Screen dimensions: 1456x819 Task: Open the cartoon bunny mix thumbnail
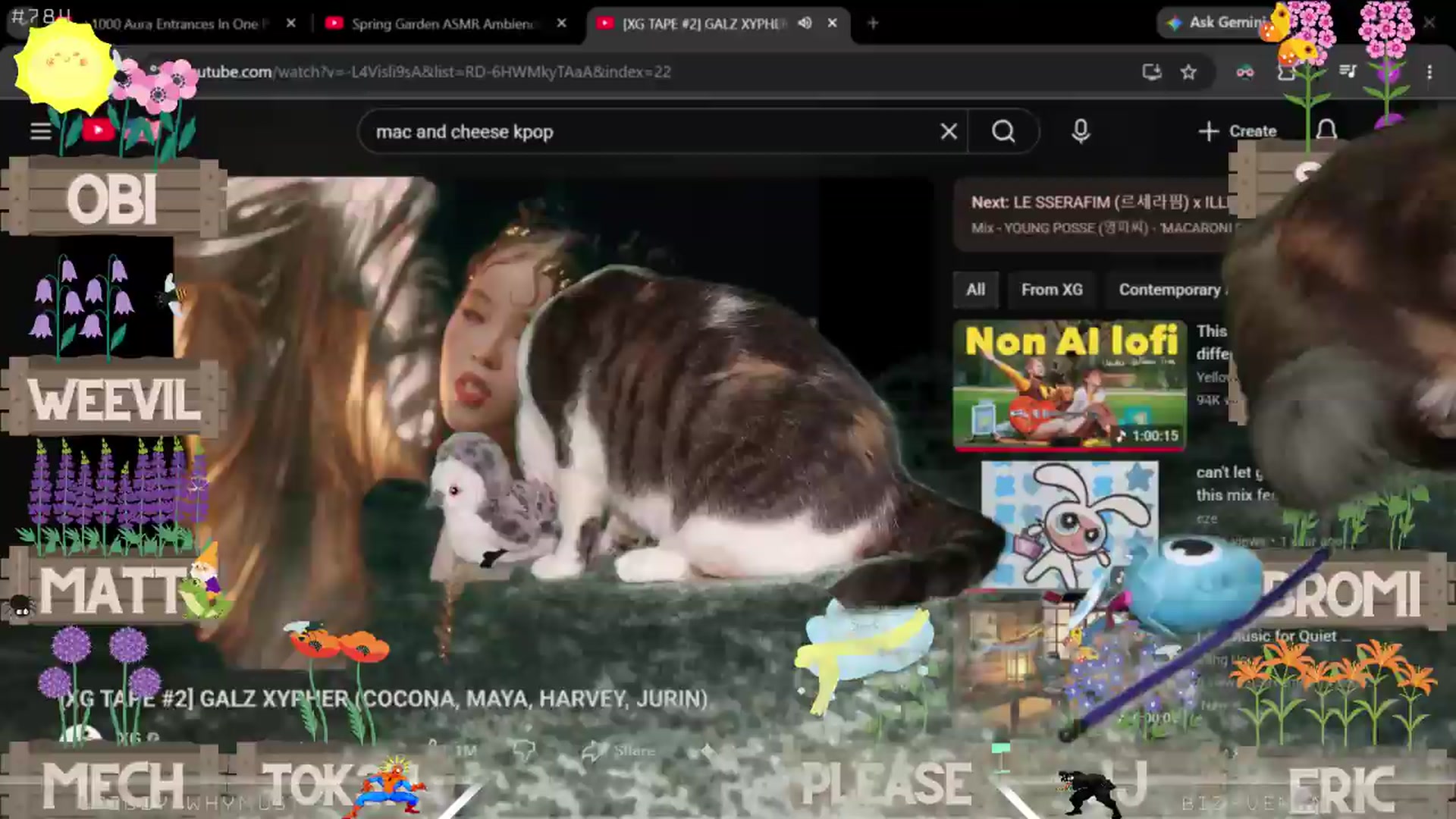coord(1069,523)
